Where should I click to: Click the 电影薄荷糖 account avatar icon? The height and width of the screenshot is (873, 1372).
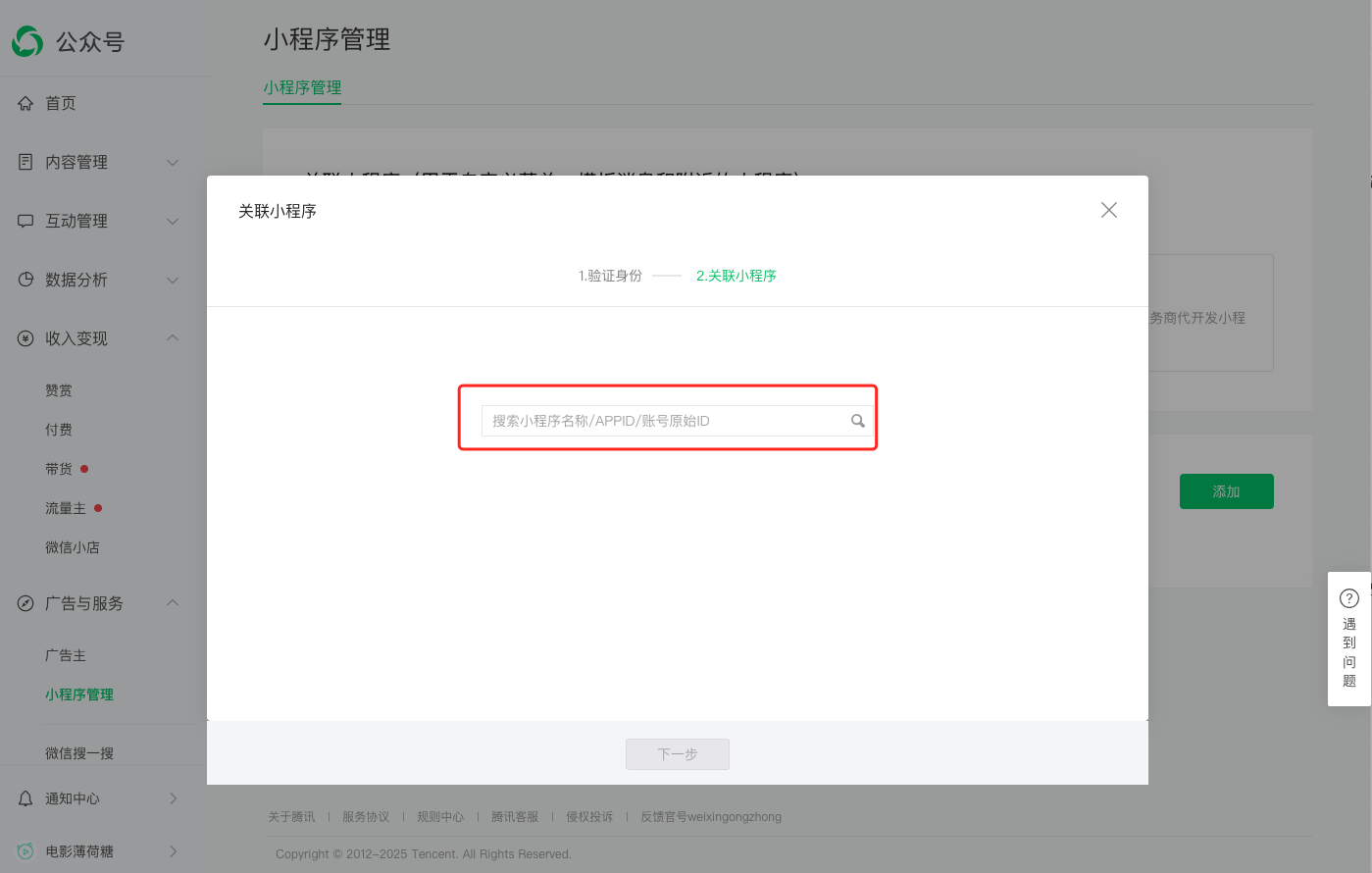(x=25, y=851)
